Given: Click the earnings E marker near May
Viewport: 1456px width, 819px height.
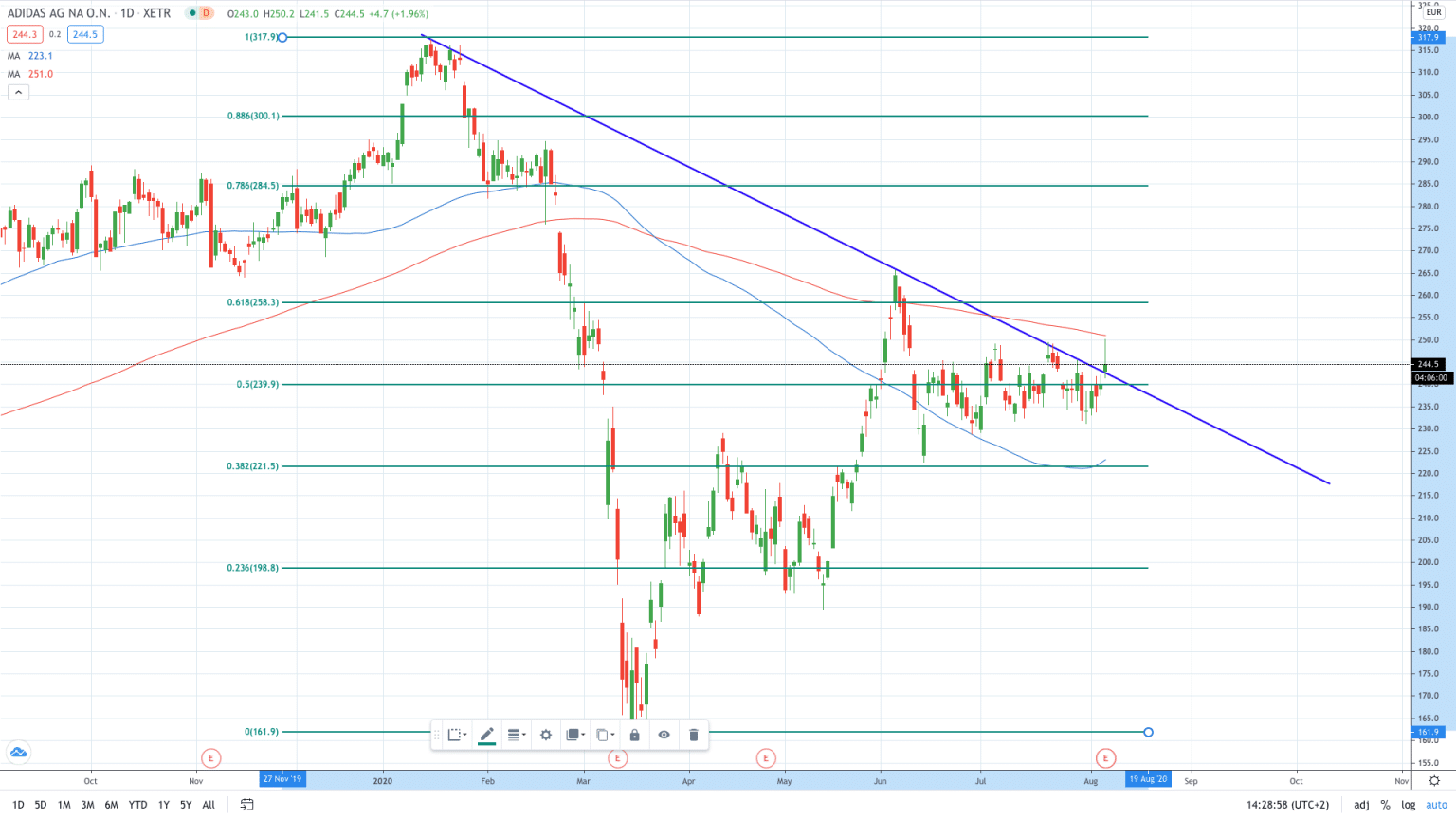Looking at the screenshot, I should (766, 758).
